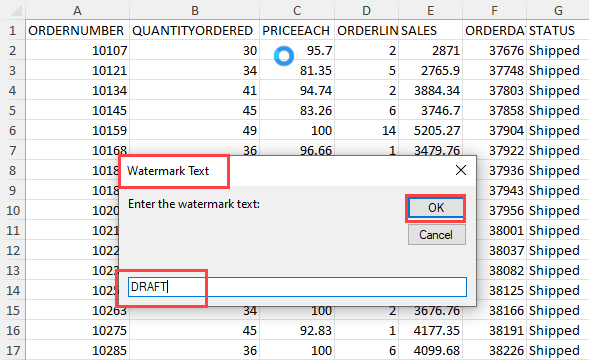Select order date cell 38001
Viewport: 589px width, 360px height.
tap(501, 230)
